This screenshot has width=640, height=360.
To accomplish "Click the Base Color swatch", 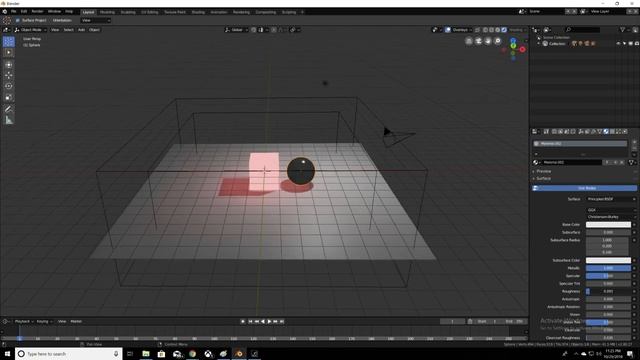I will point(608,224).
